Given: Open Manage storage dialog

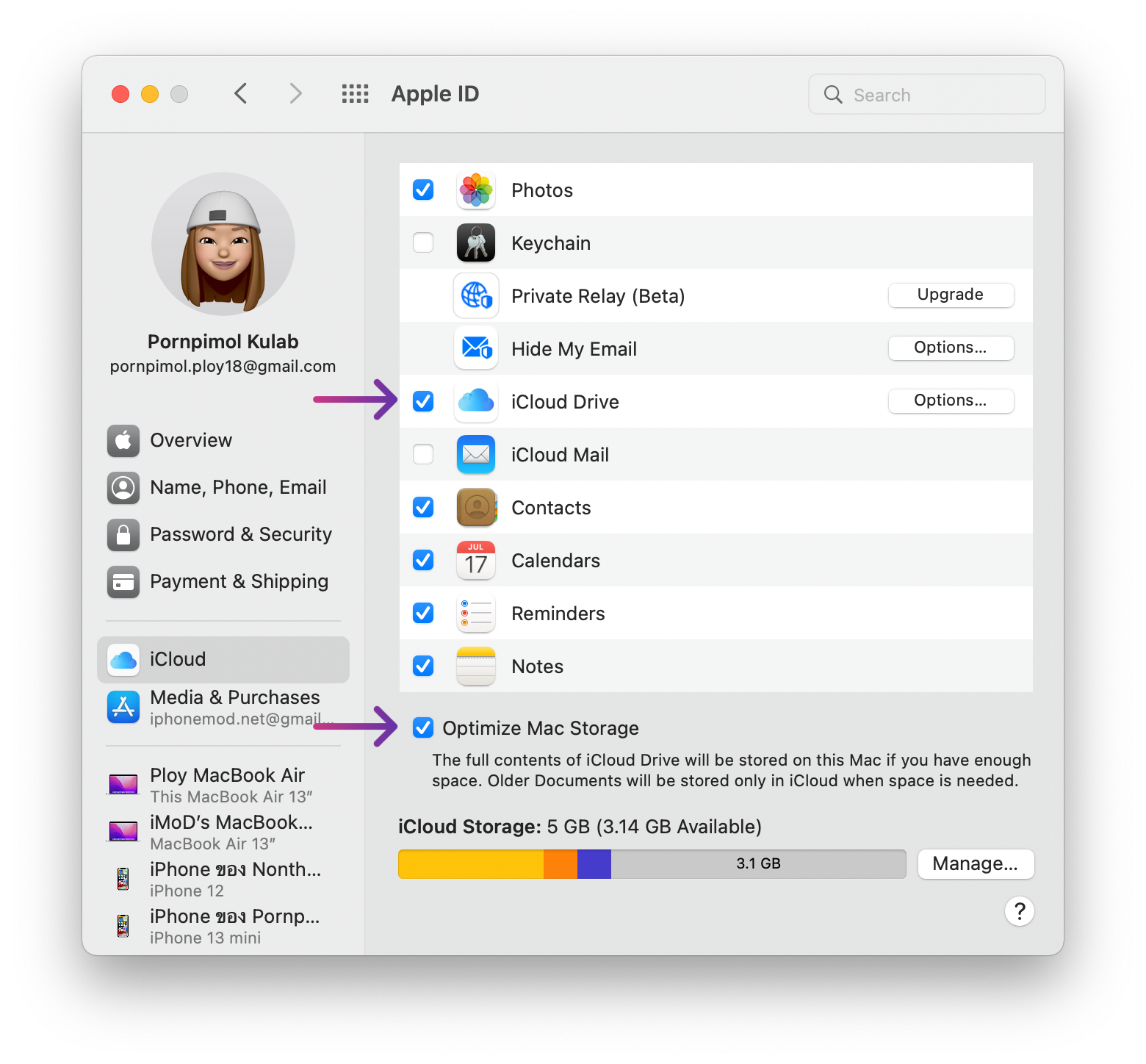Looking at the screenshot, I should click(x=975, y=864).
